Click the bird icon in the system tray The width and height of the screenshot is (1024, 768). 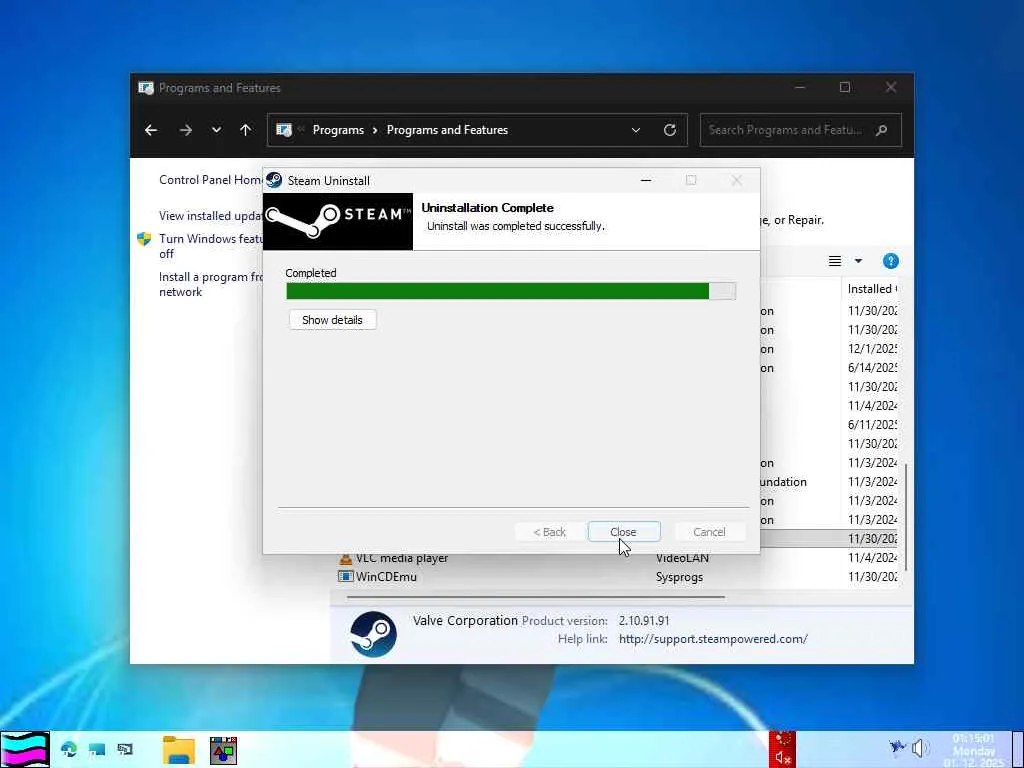tap(897, 746)
